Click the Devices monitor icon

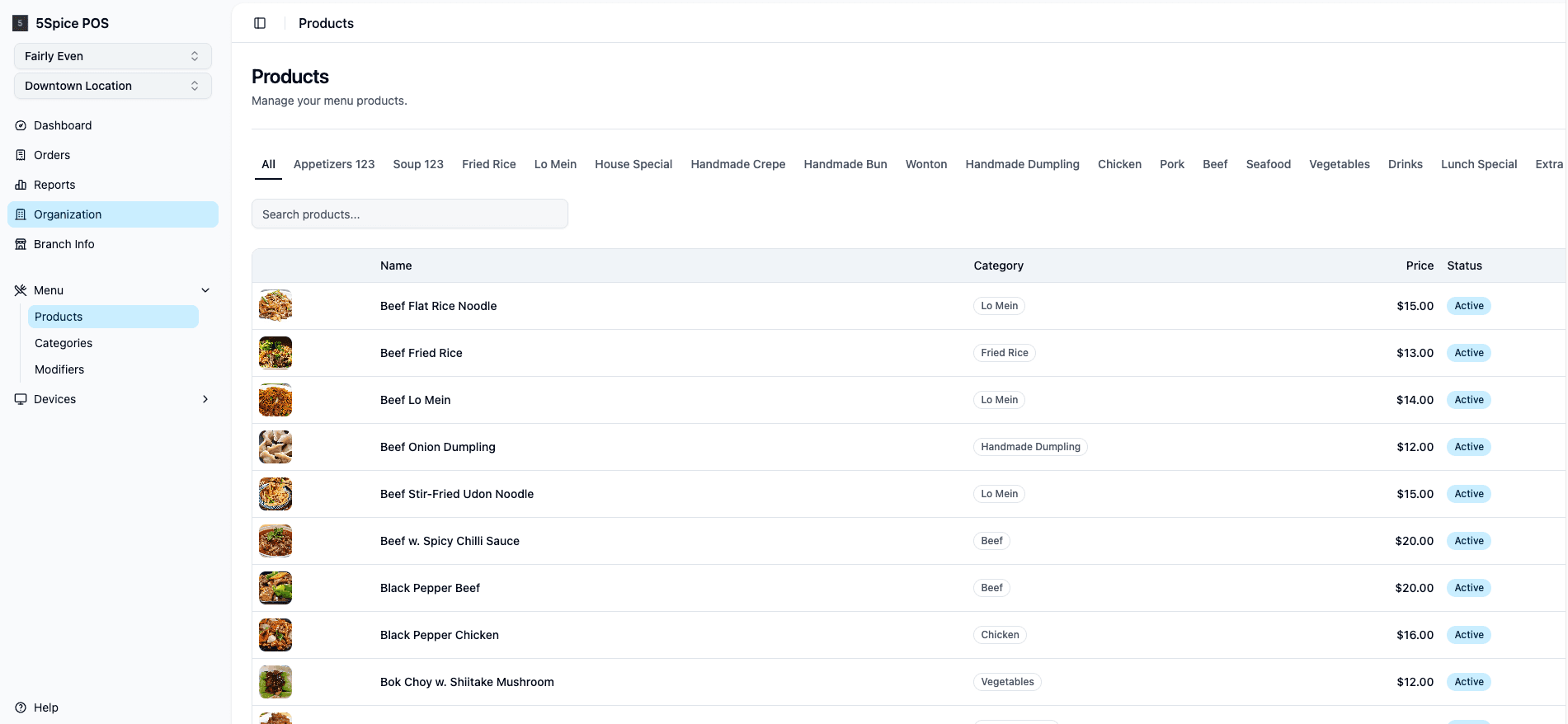pos(21,399)
